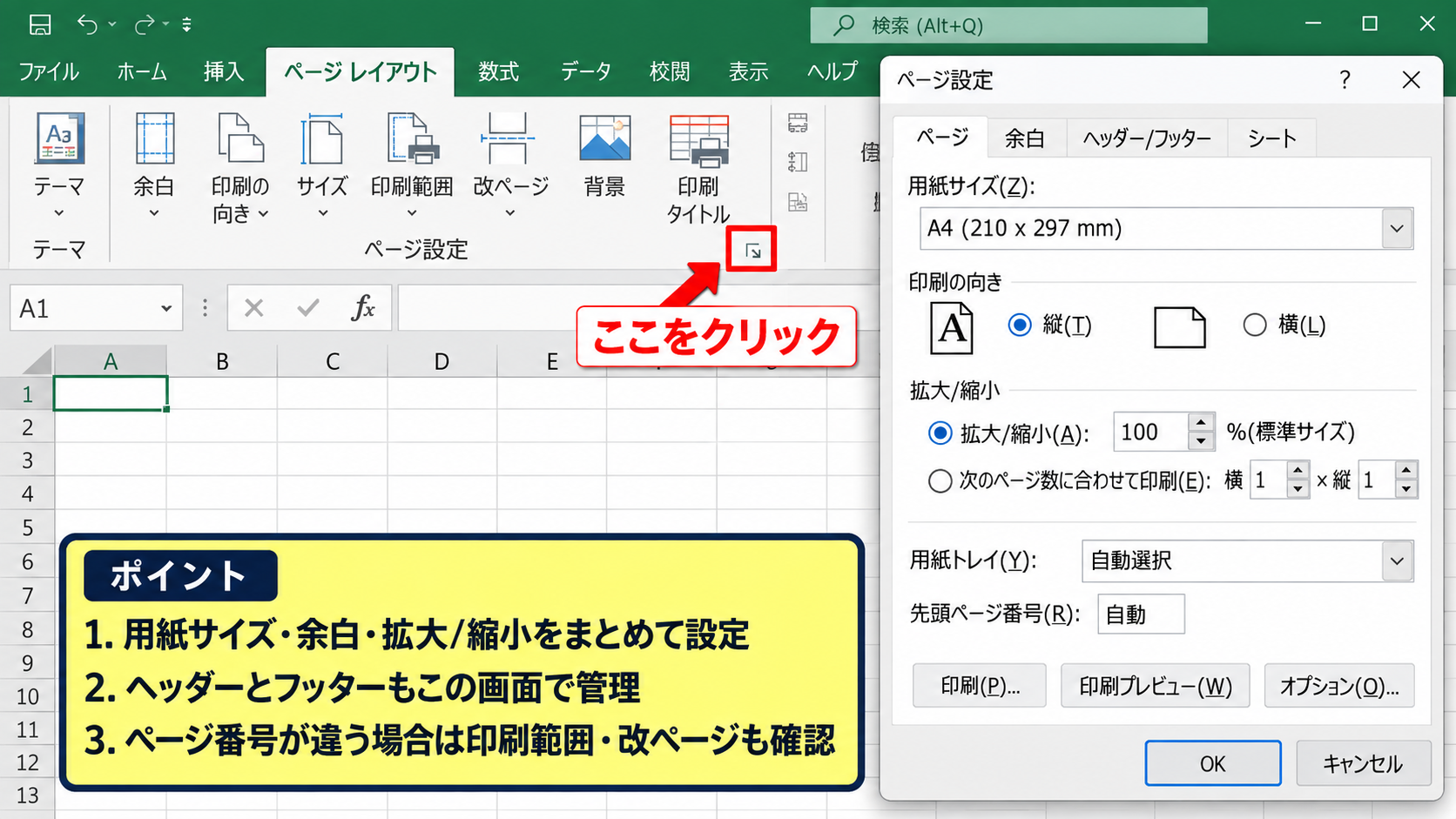Increase the 100% scale spinner up arrow
1456x819 pixels.
coord(1201,423)
